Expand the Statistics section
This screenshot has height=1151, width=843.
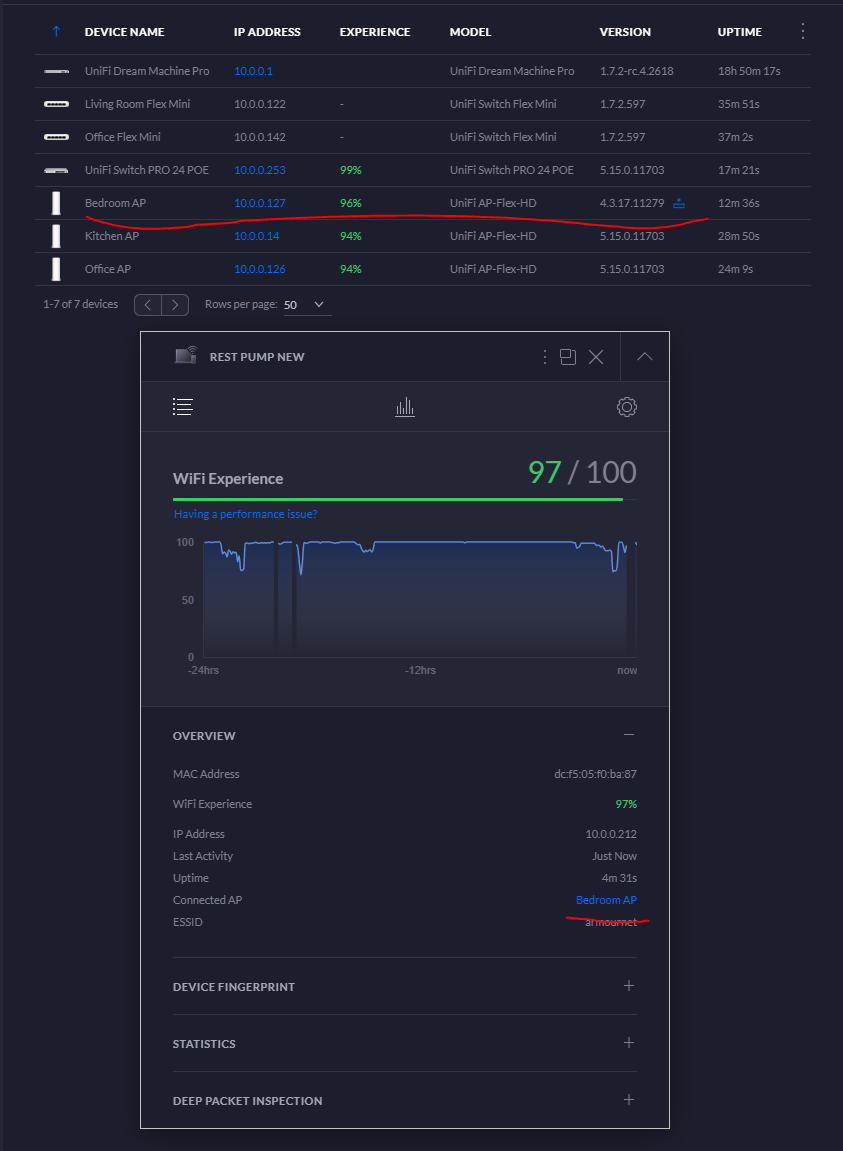coord(628,1043)
